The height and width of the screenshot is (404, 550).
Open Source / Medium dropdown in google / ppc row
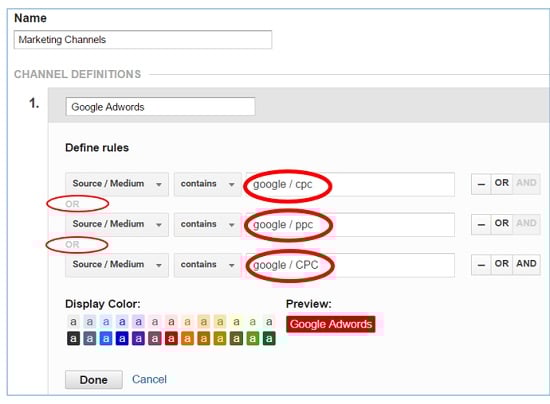click(x=117, y=224)
